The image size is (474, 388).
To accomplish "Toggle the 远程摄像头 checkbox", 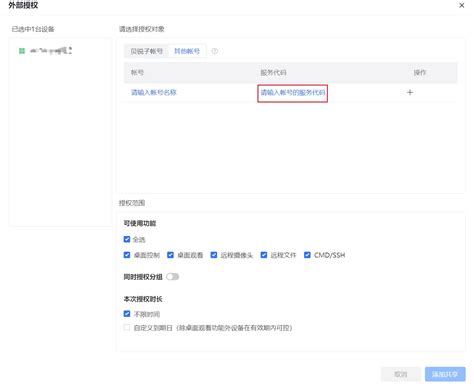I will pos(214,255).
